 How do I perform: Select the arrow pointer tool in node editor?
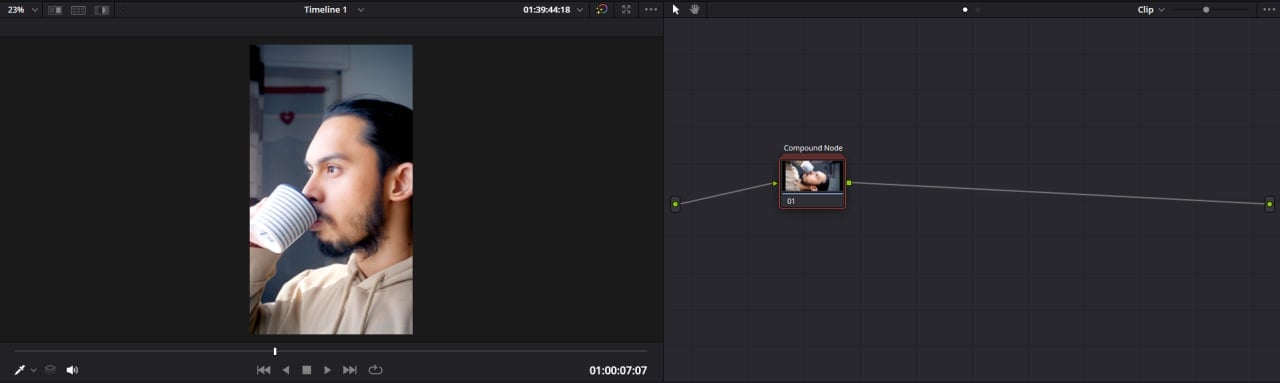point(676,9)
